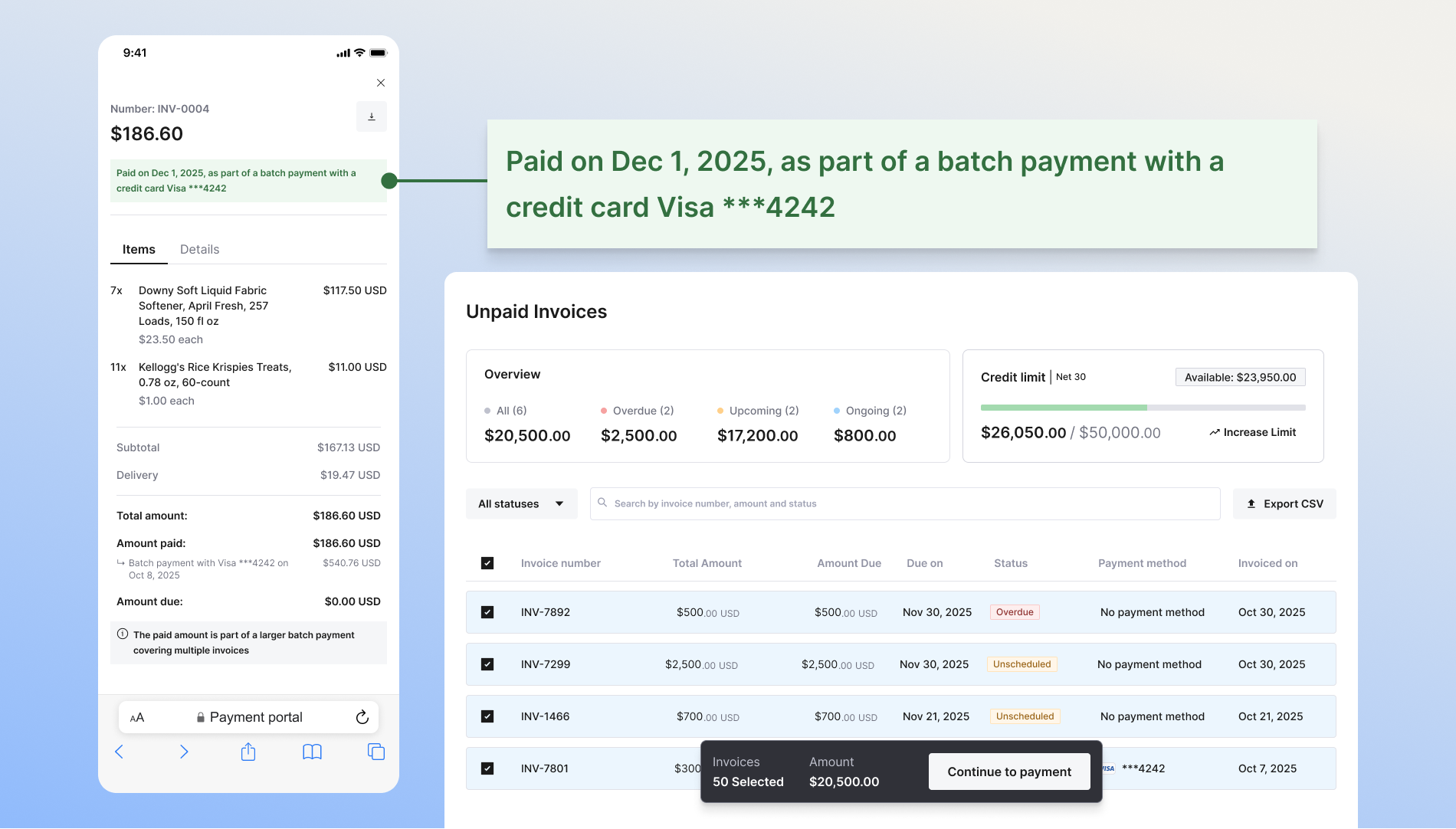Sort by Invoice number column
Image resolution: width=1456 pixels, height=829 pixels.
(x=561, y=563)
